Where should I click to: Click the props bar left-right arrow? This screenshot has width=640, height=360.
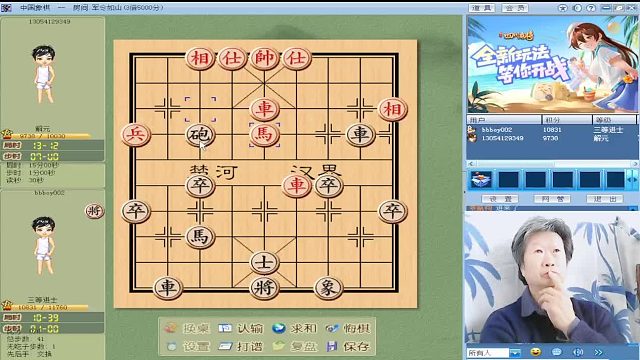point(632,180)
